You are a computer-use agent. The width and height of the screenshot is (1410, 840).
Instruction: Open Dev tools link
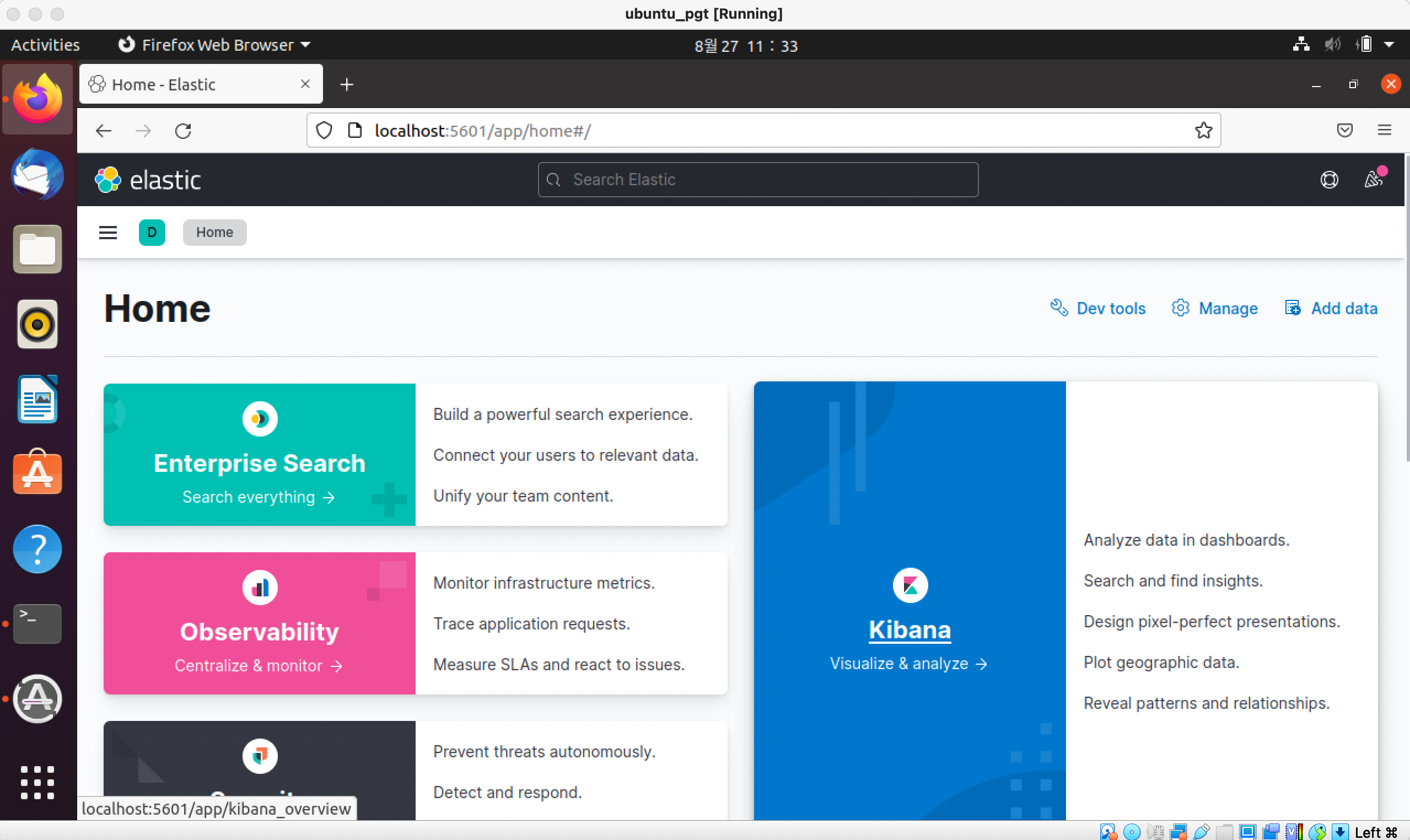1098,309
